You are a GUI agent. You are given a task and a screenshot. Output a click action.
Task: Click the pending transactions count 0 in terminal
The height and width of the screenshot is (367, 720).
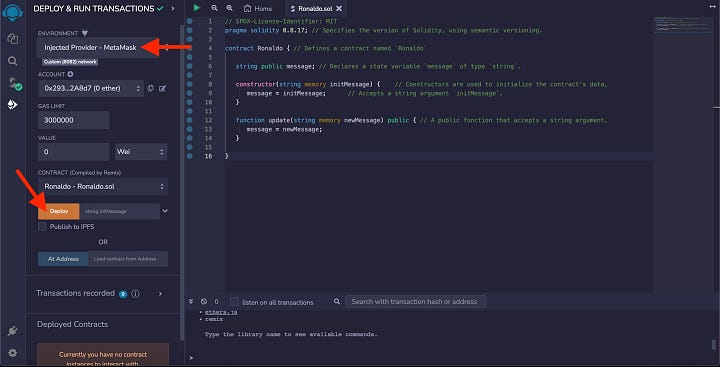click(216, 302)
